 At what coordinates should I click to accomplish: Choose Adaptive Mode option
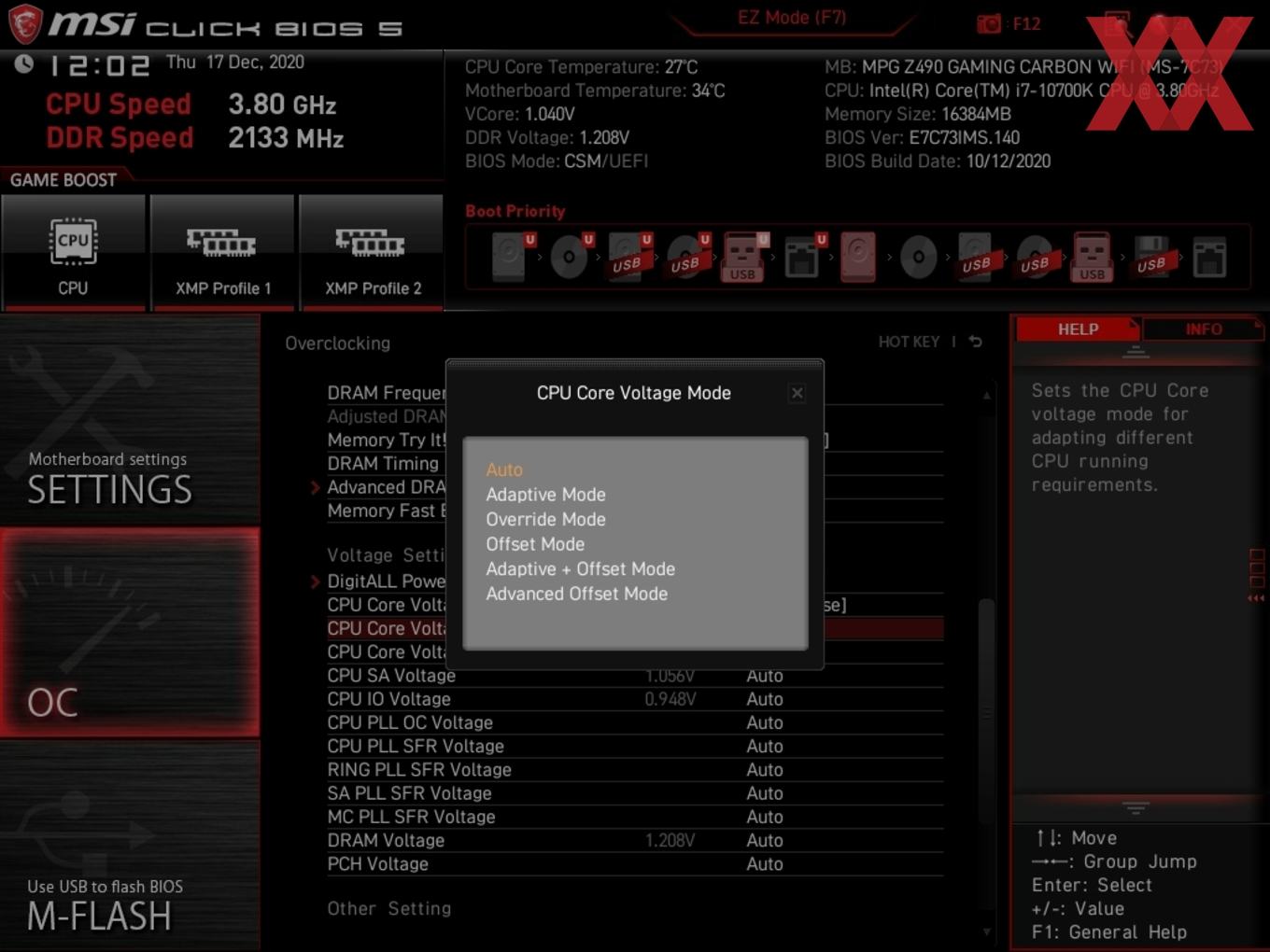(545, 495)
